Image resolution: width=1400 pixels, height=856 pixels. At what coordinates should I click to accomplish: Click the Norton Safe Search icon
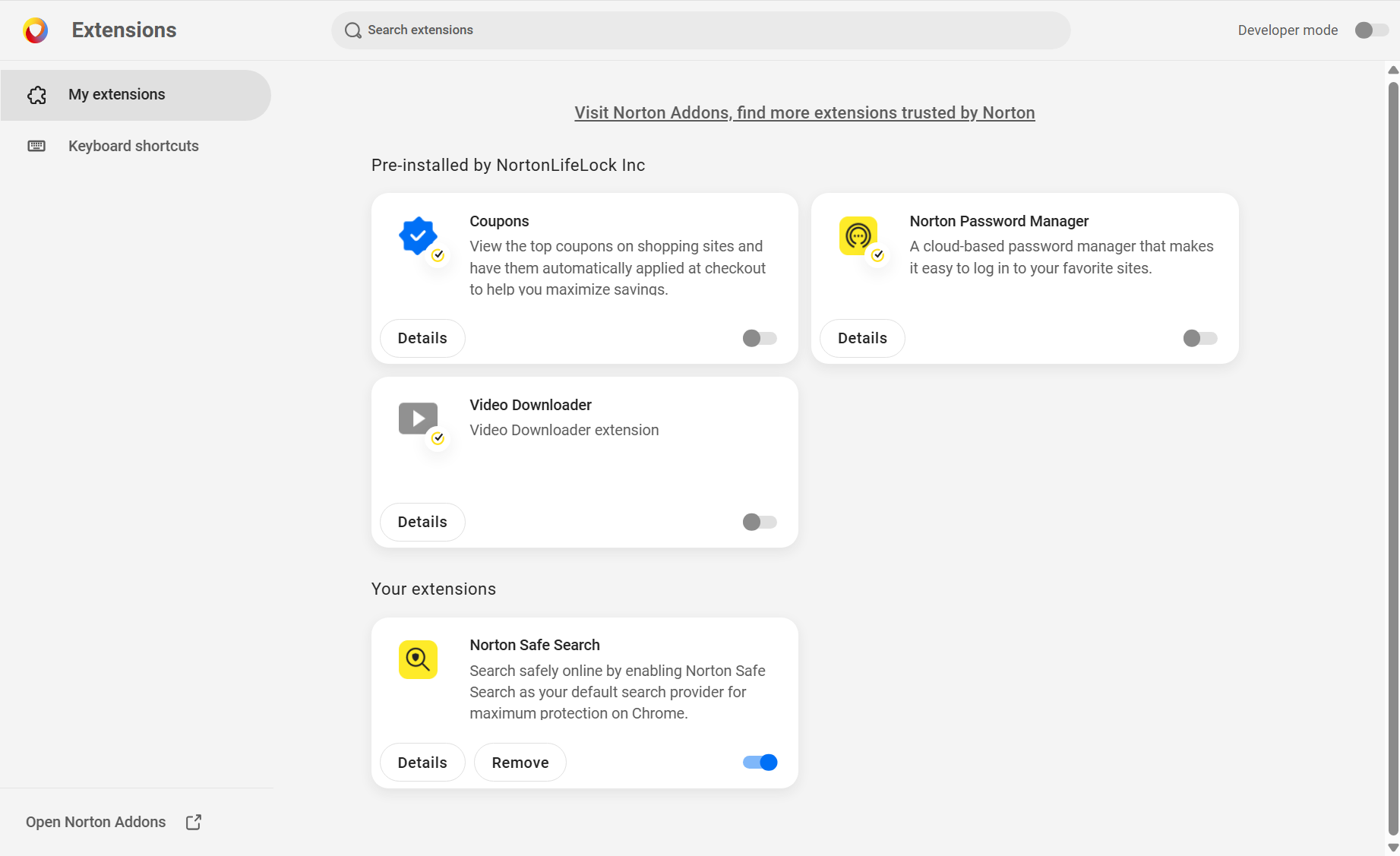click(x=418, y=659)
